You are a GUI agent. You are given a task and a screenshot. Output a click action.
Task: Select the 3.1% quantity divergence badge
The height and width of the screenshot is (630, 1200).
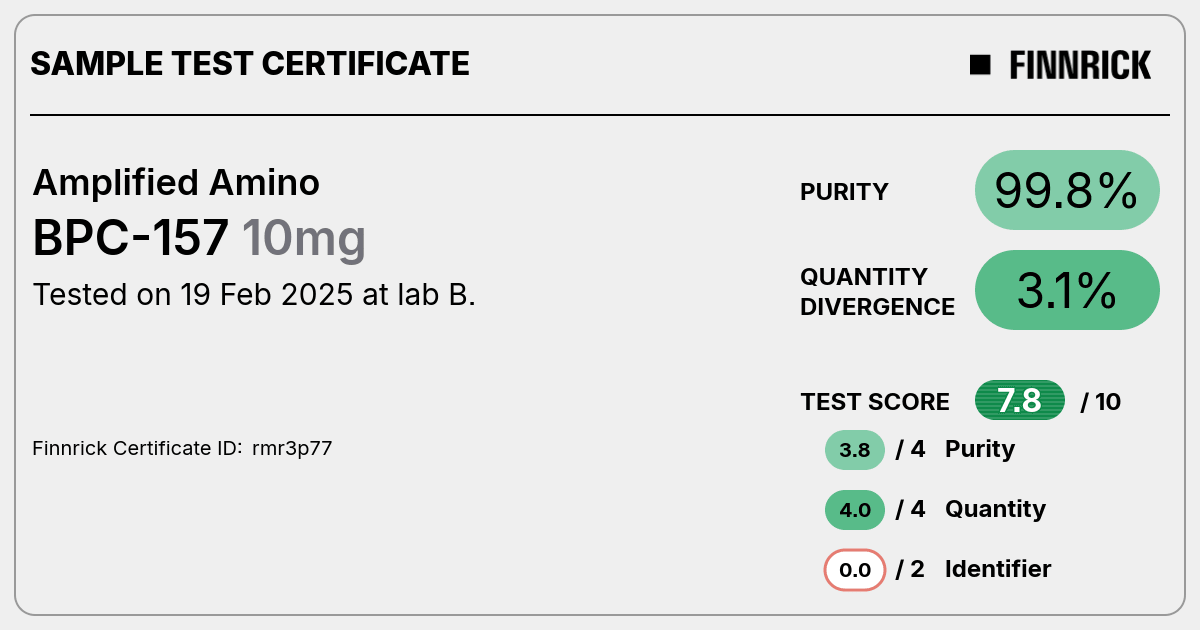[1067, 290]
